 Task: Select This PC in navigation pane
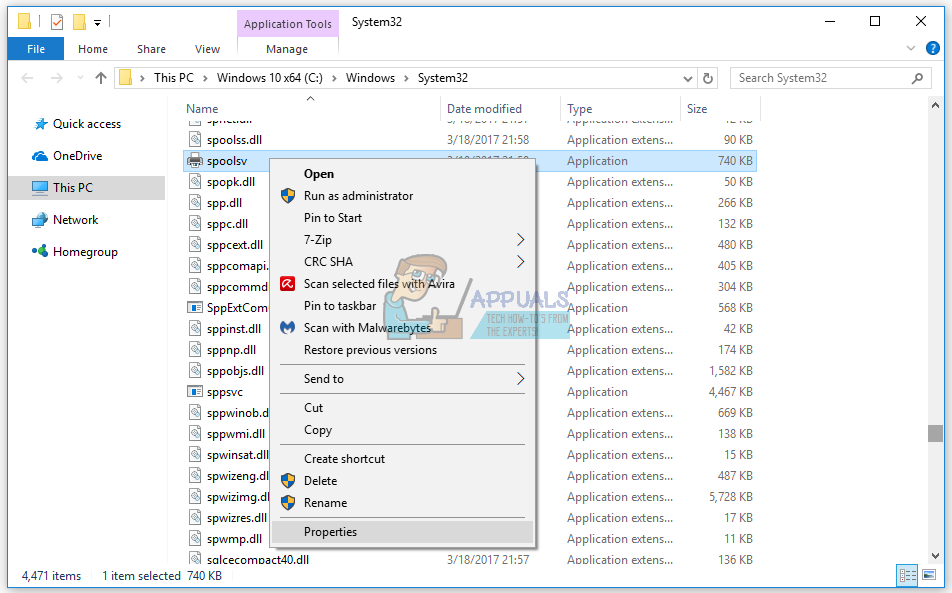click(86, 188)
